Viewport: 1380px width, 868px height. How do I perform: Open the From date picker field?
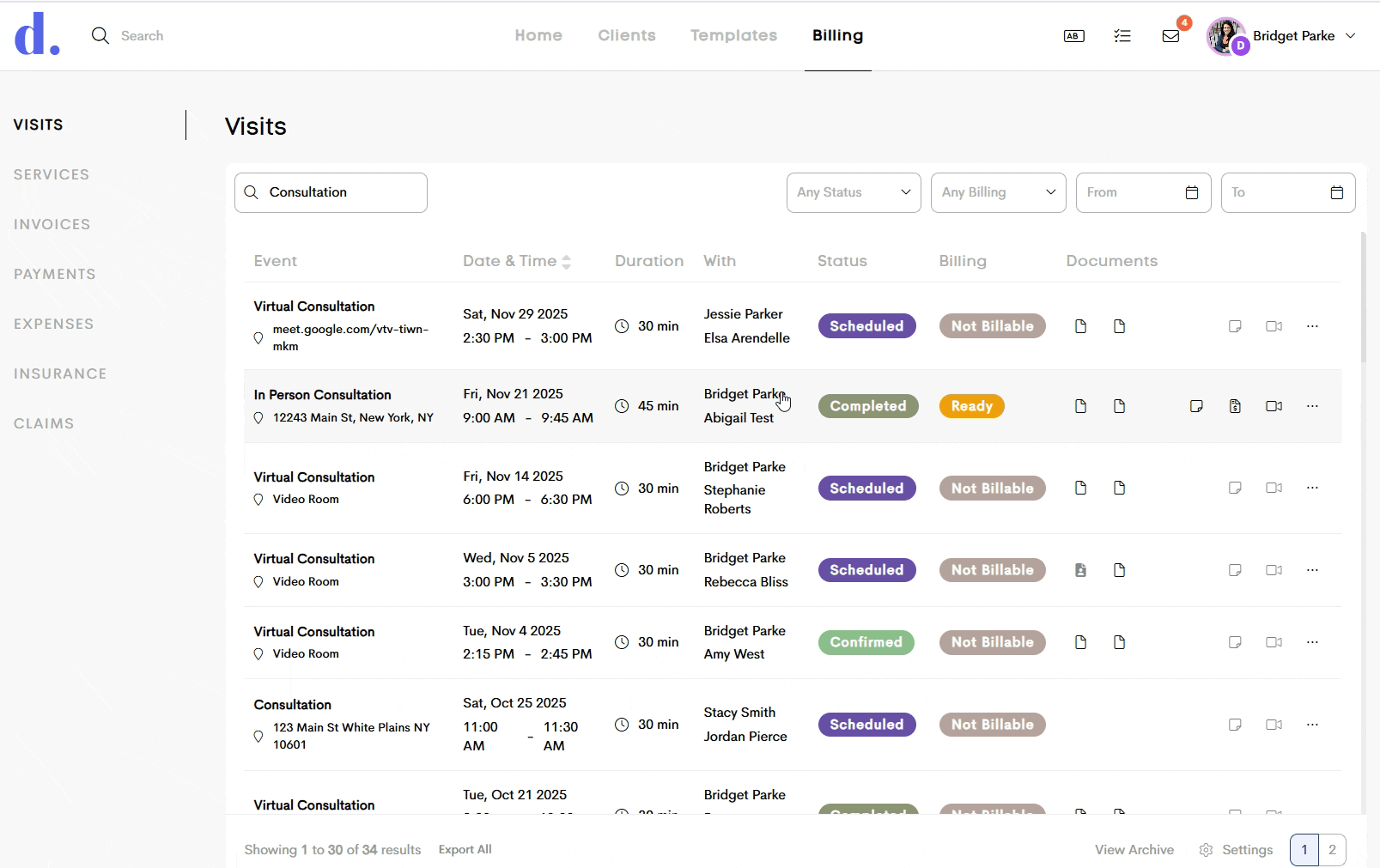[1142, 192]
